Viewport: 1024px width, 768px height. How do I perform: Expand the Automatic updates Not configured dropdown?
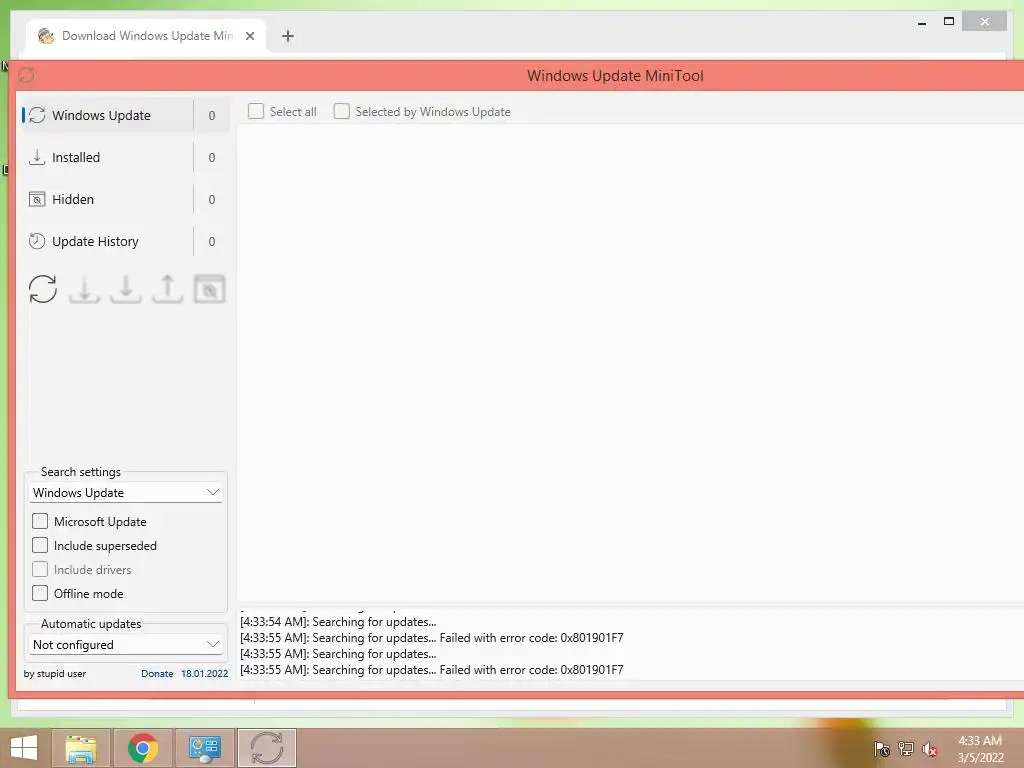tap(126, 645)
